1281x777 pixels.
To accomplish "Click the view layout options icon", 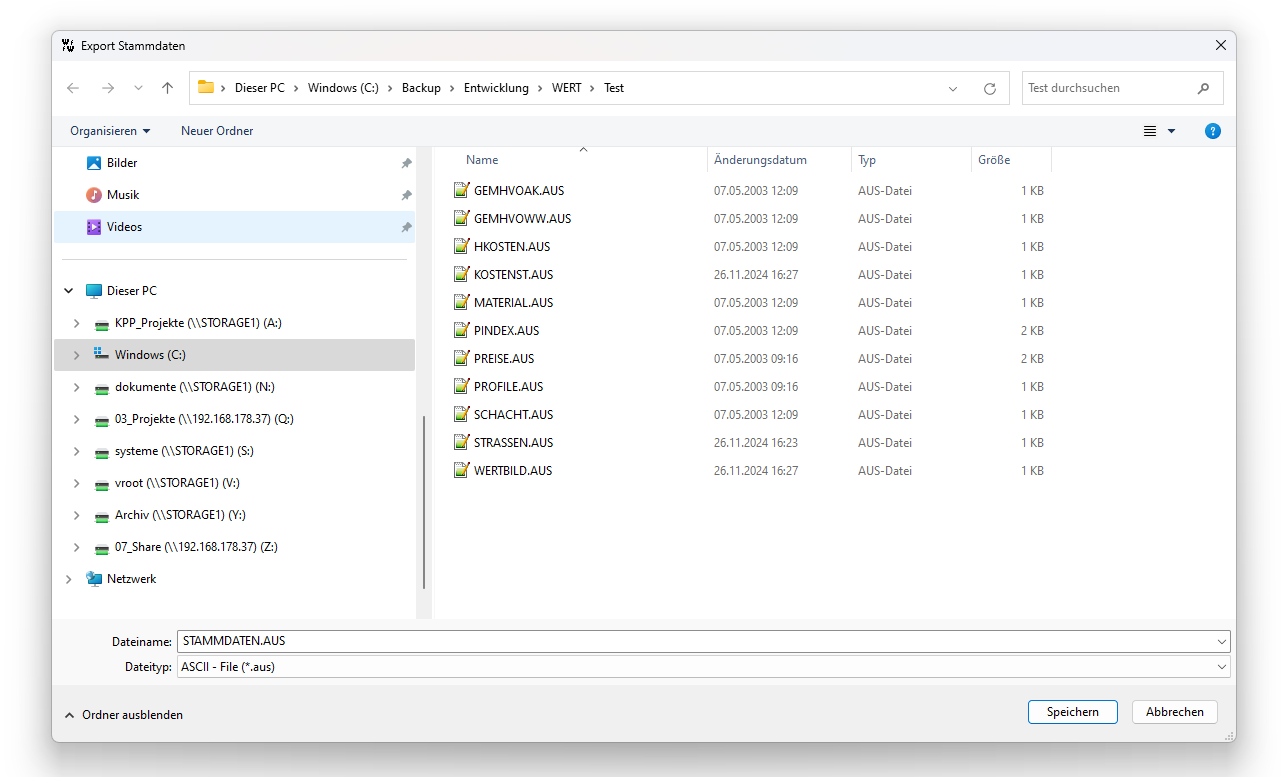I will click(1151, 131).
